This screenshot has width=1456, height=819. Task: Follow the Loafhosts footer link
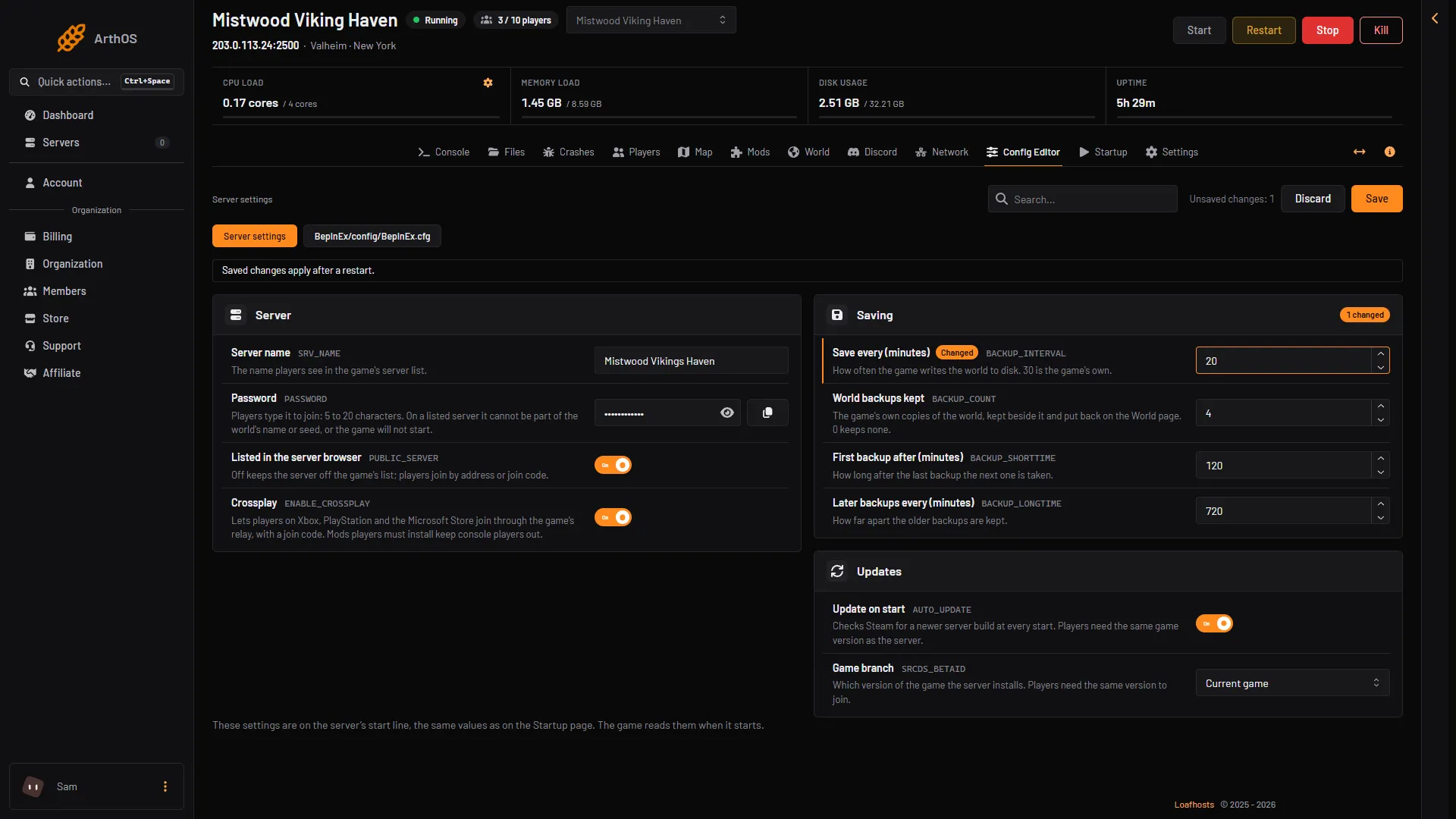click(1194, 805)
